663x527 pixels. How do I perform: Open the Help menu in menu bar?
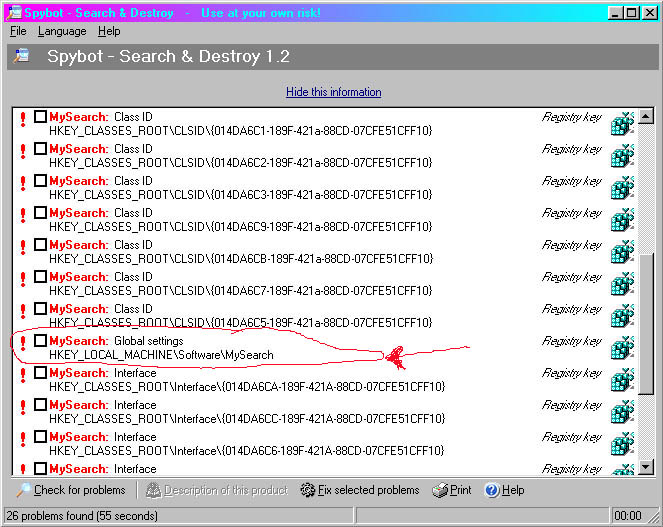[108, 31]
